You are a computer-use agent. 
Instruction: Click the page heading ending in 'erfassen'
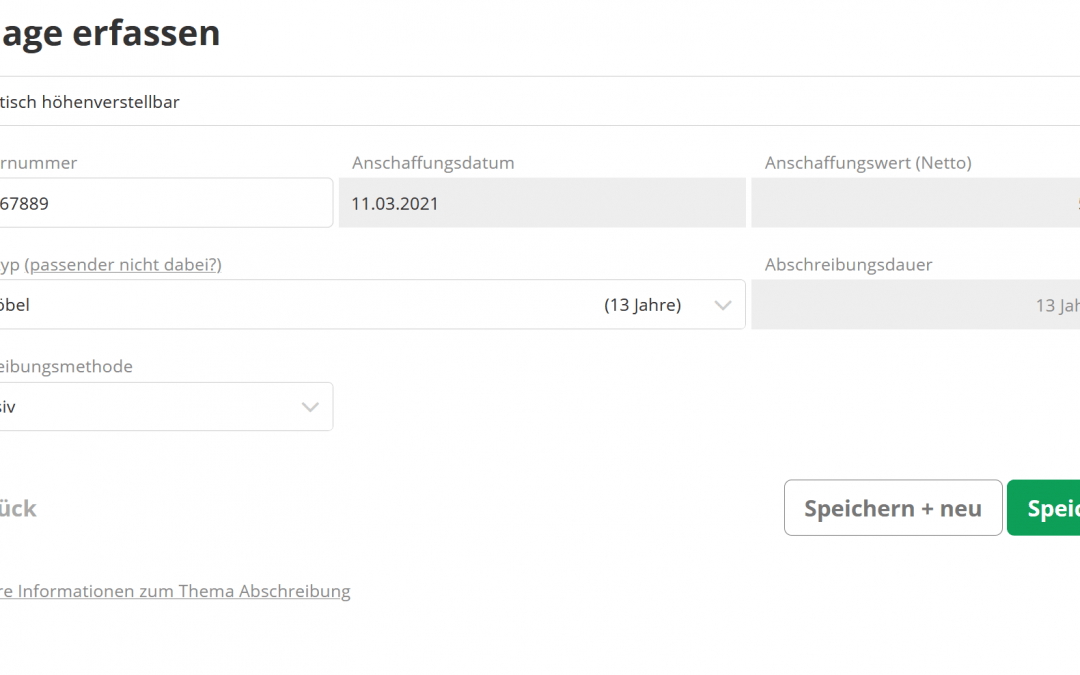click(110, 33)
